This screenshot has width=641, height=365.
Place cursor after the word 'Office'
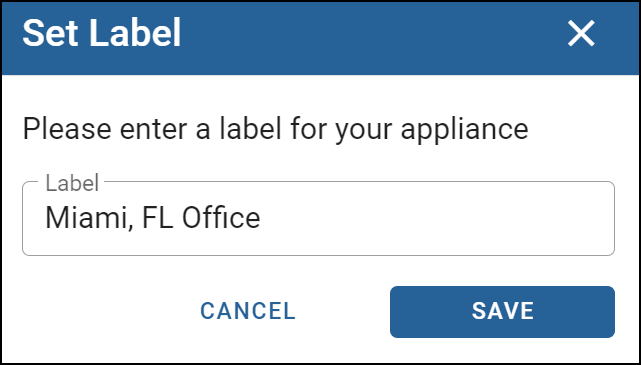(x=262, y=218)
